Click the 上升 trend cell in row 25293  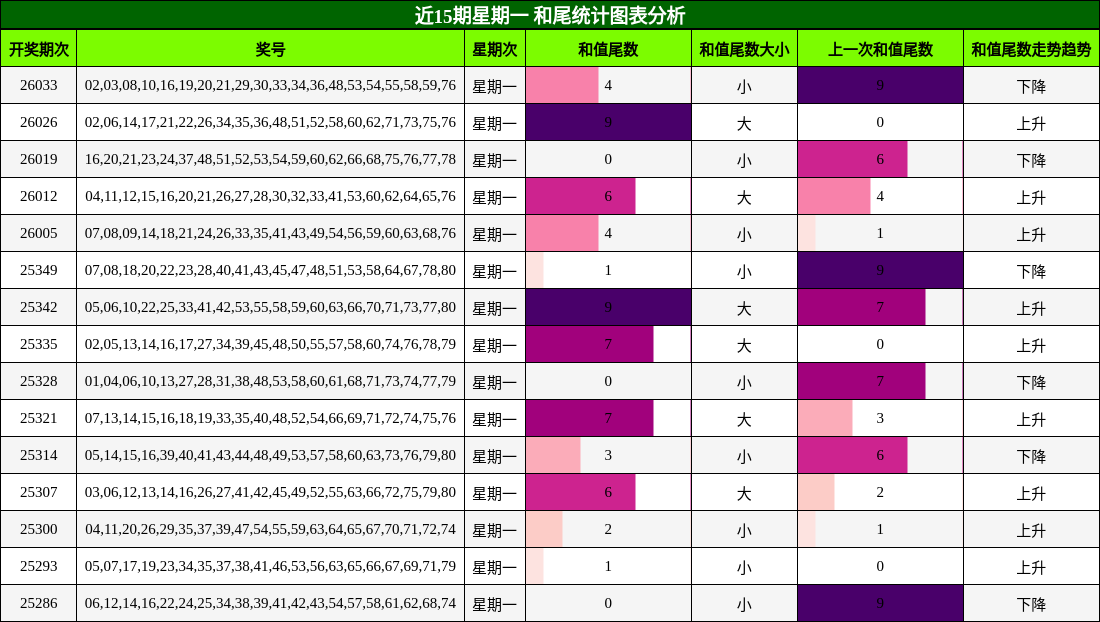[x=1031, y=567]
